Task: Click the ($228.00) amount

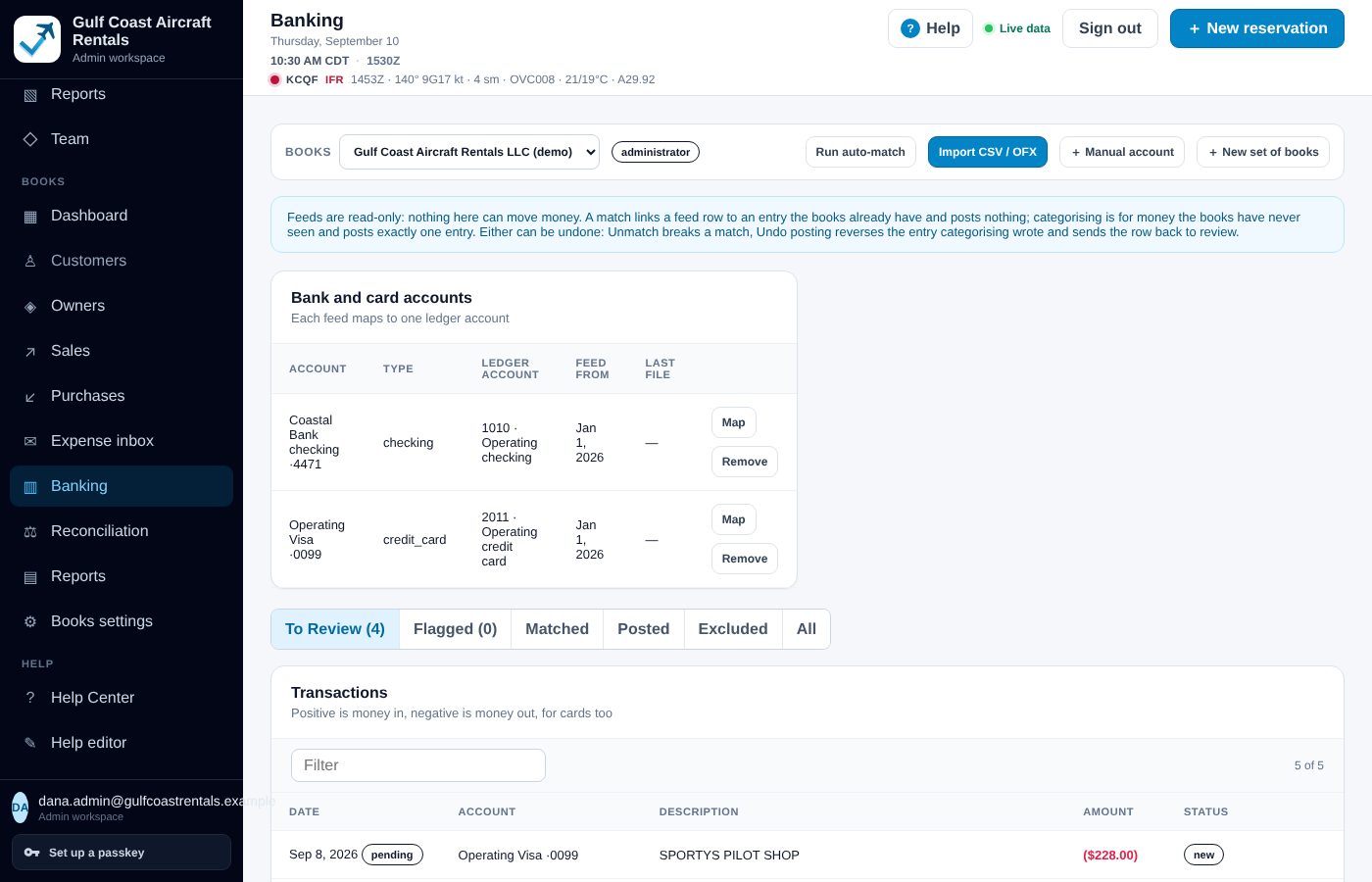Action: [x=1110, y=856]
